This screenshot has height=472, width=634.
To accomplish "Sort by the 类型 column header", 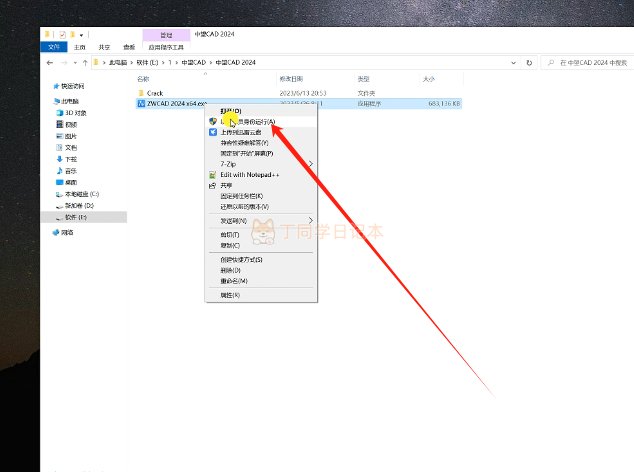I will click(363, 79).
